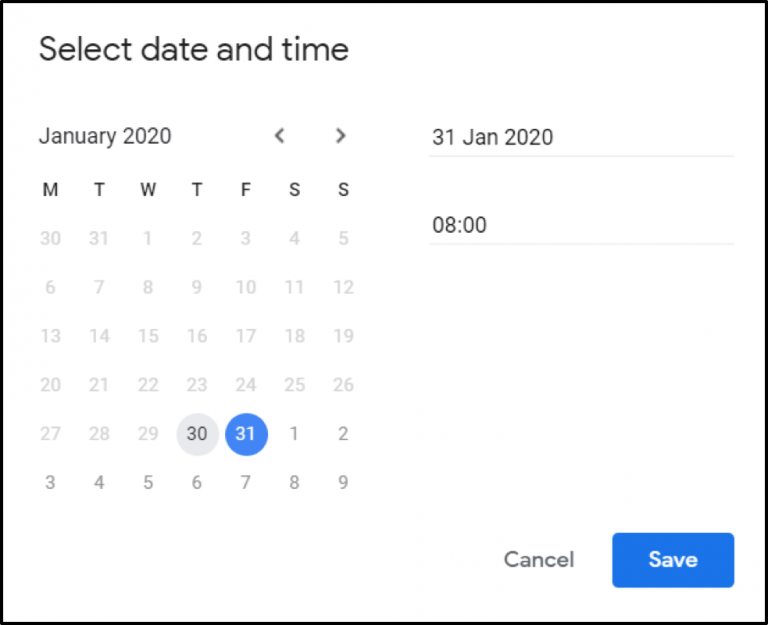Viewport: 768px width, 625px height.
Task: Select day 7 in the bottom row
Action: (x=246, y=483)
